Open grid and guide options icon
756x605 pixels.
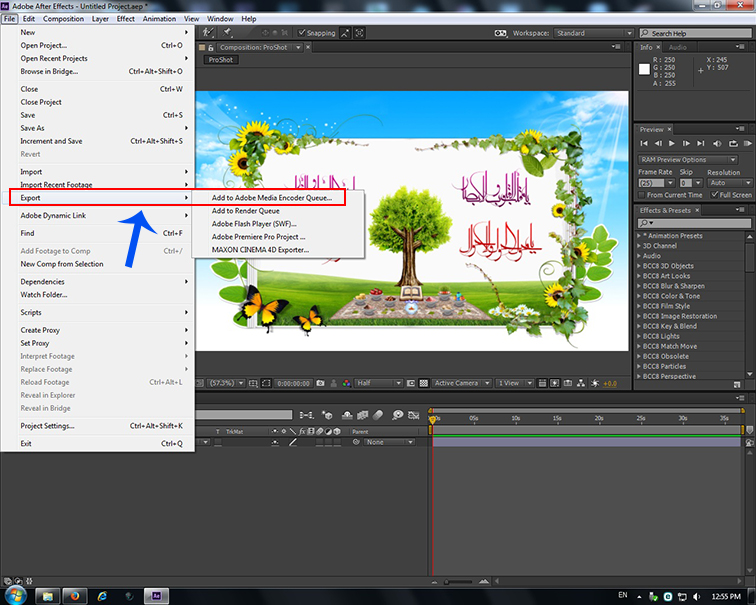click(253, 383)
